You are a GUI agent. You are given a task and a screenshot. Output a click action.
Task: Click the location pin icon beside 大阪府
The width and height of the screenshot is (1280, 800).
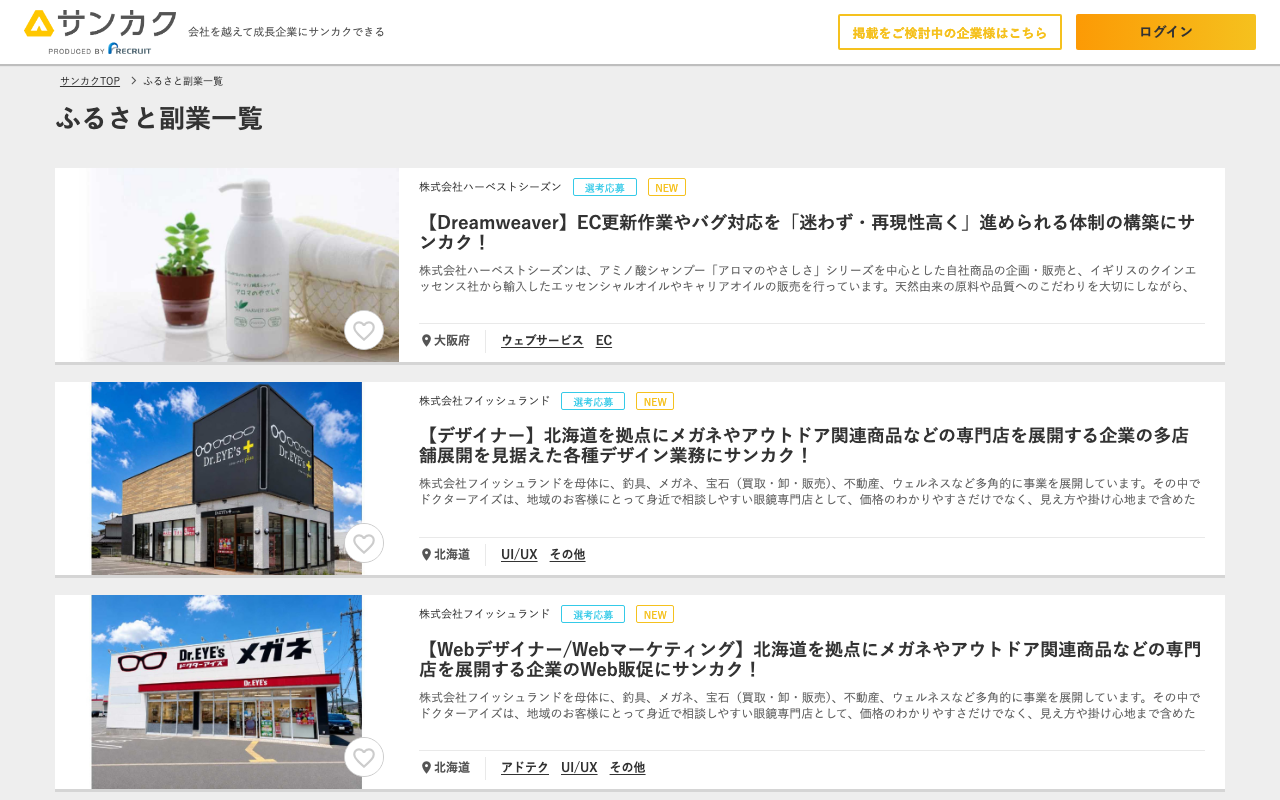pos(426,341)
